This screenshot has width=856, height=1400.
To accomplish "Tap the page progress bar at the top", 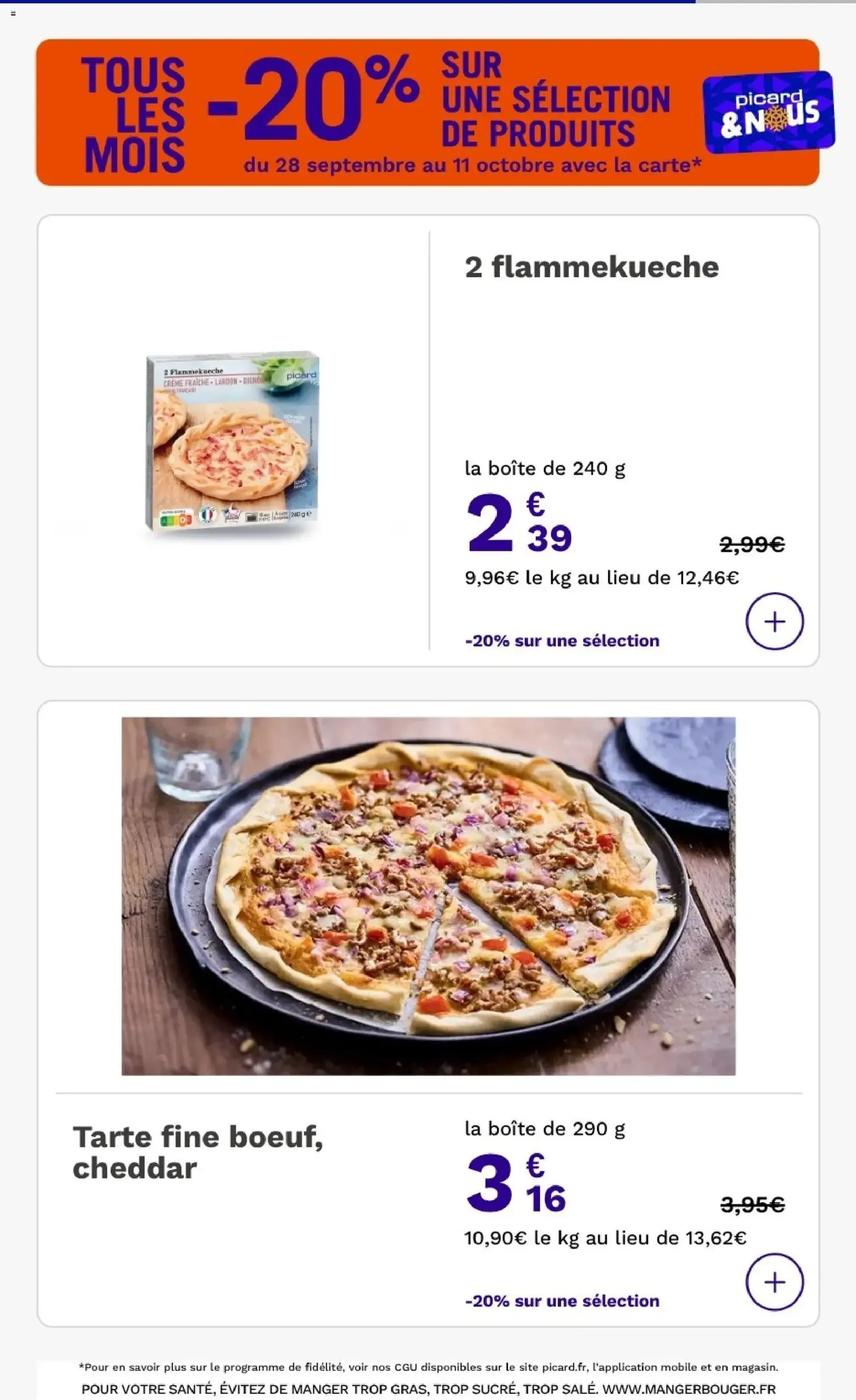I will [x=428, y=2].
